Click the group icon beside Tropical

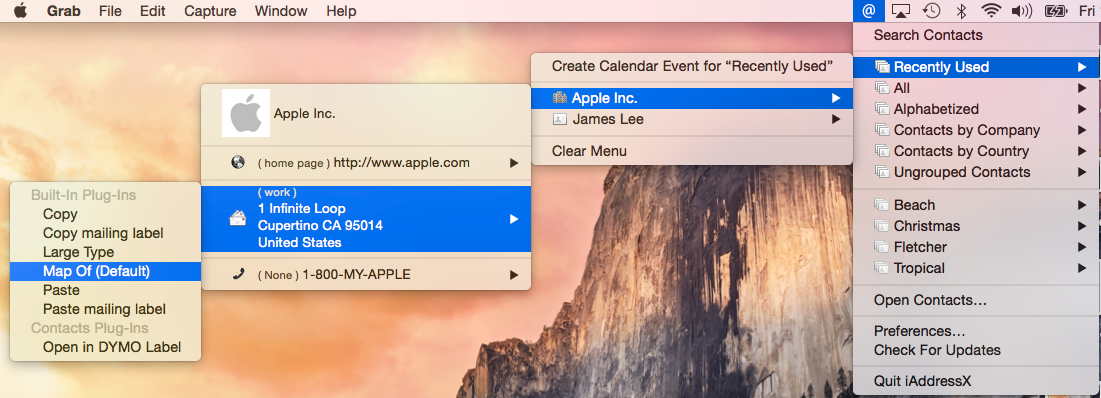[x=882, y=268]
